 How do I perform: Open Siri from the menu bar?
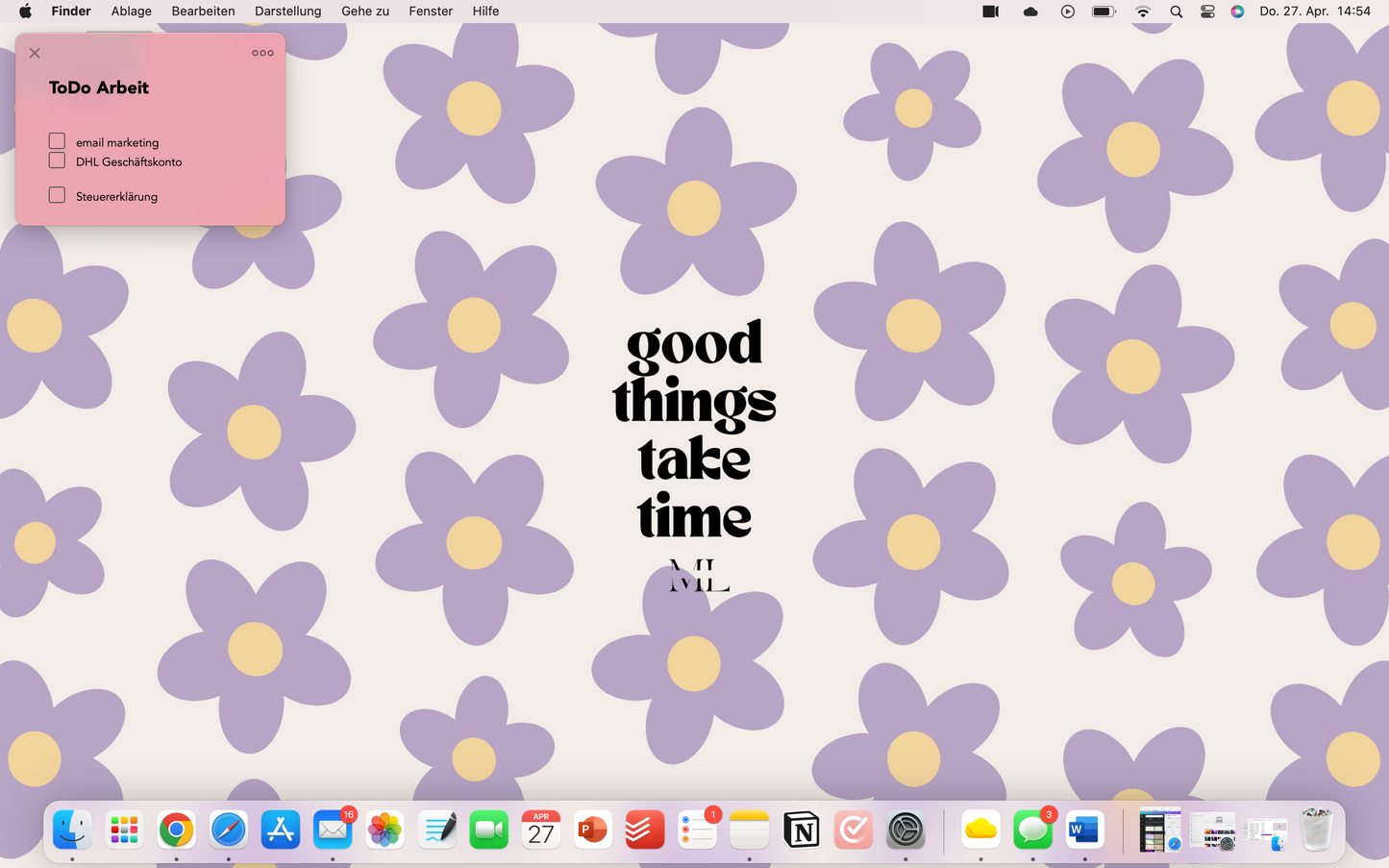1237,12
